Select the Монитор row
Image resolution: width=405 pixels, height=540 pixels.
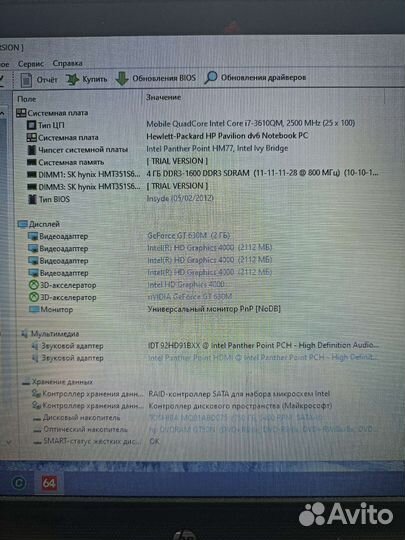[x=155, y=309]
